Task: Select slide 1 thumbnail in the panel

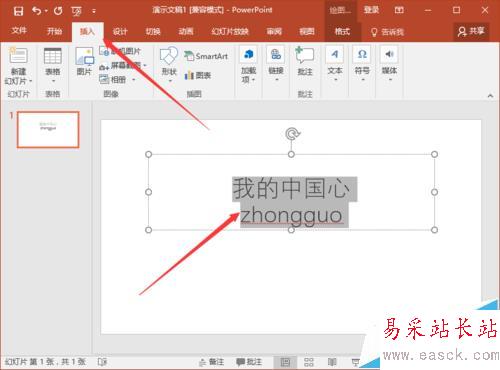Action: click(48, 129)
